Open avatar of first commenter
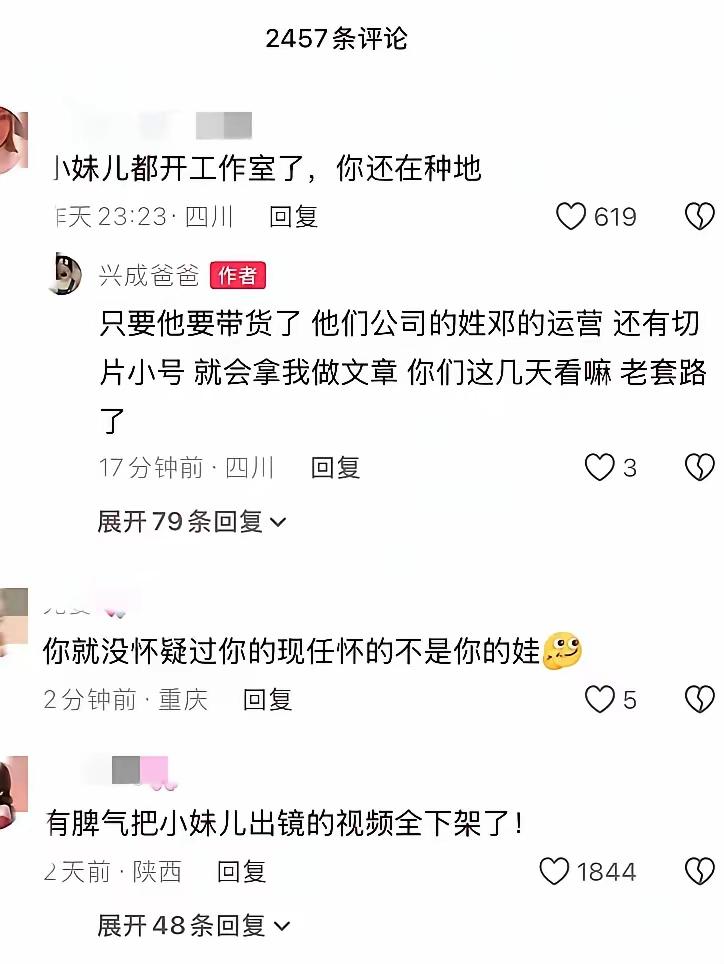This screenshot has width=724, height=964. tap(14, 140)
